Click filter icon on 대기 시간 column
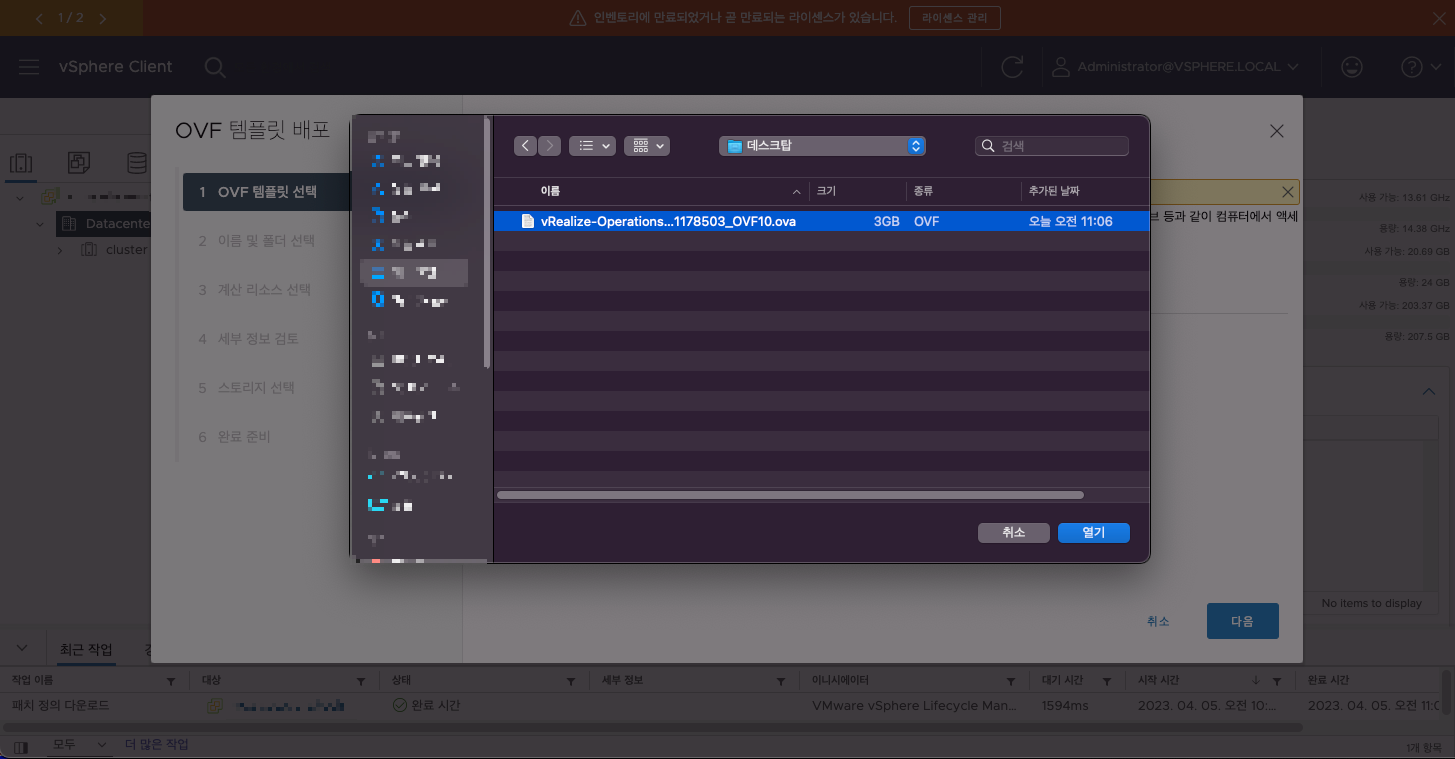1455x759 pixels. (x=1105, y=681)
